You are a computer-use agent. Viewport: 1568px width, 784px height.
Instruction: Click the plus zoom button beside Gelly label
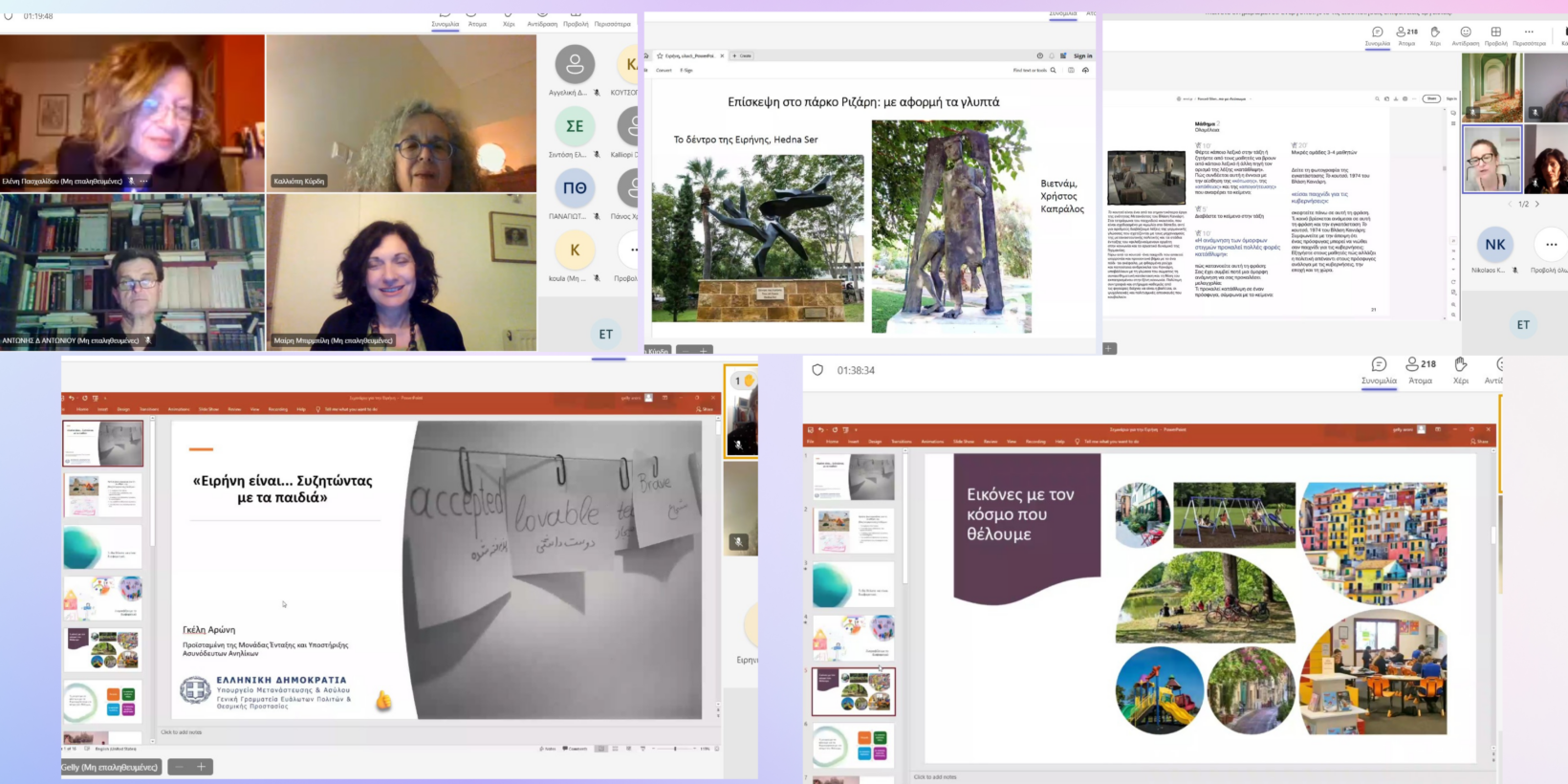(201, 767)
